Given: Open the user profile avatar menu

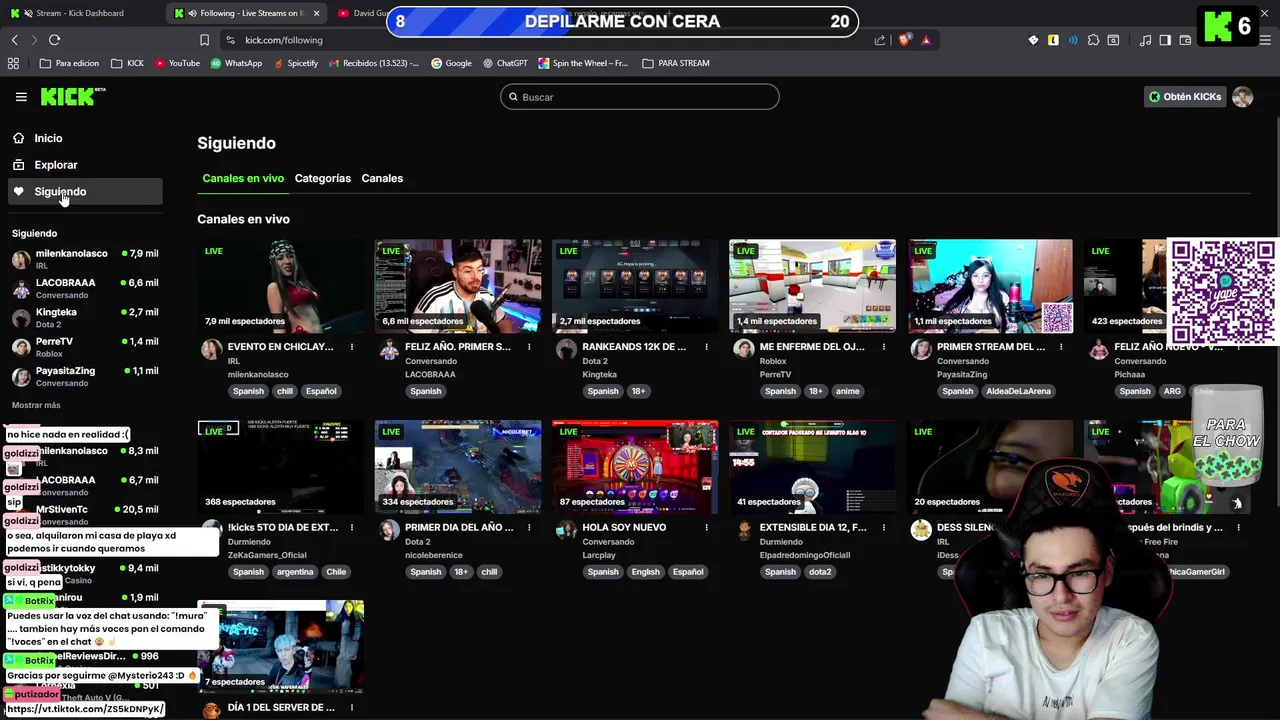Looking at the screenshot, I should click(1242, 97).
